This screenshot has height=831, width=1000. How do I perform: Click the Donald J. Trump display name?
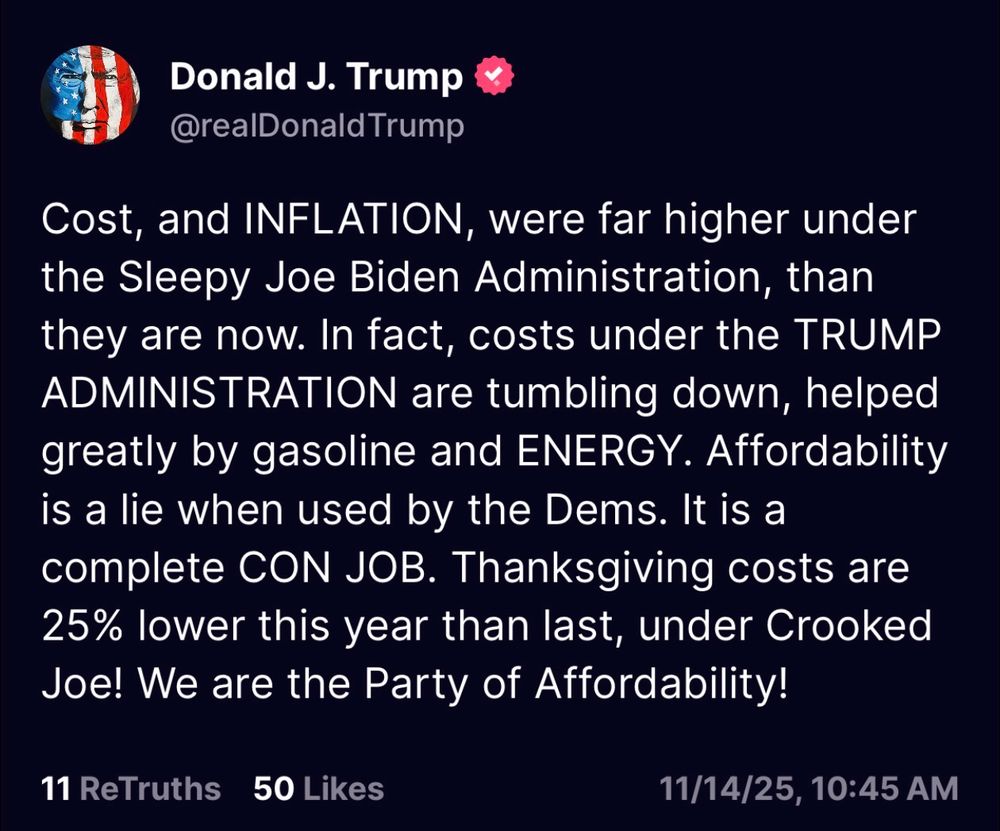tap(316, 77)
